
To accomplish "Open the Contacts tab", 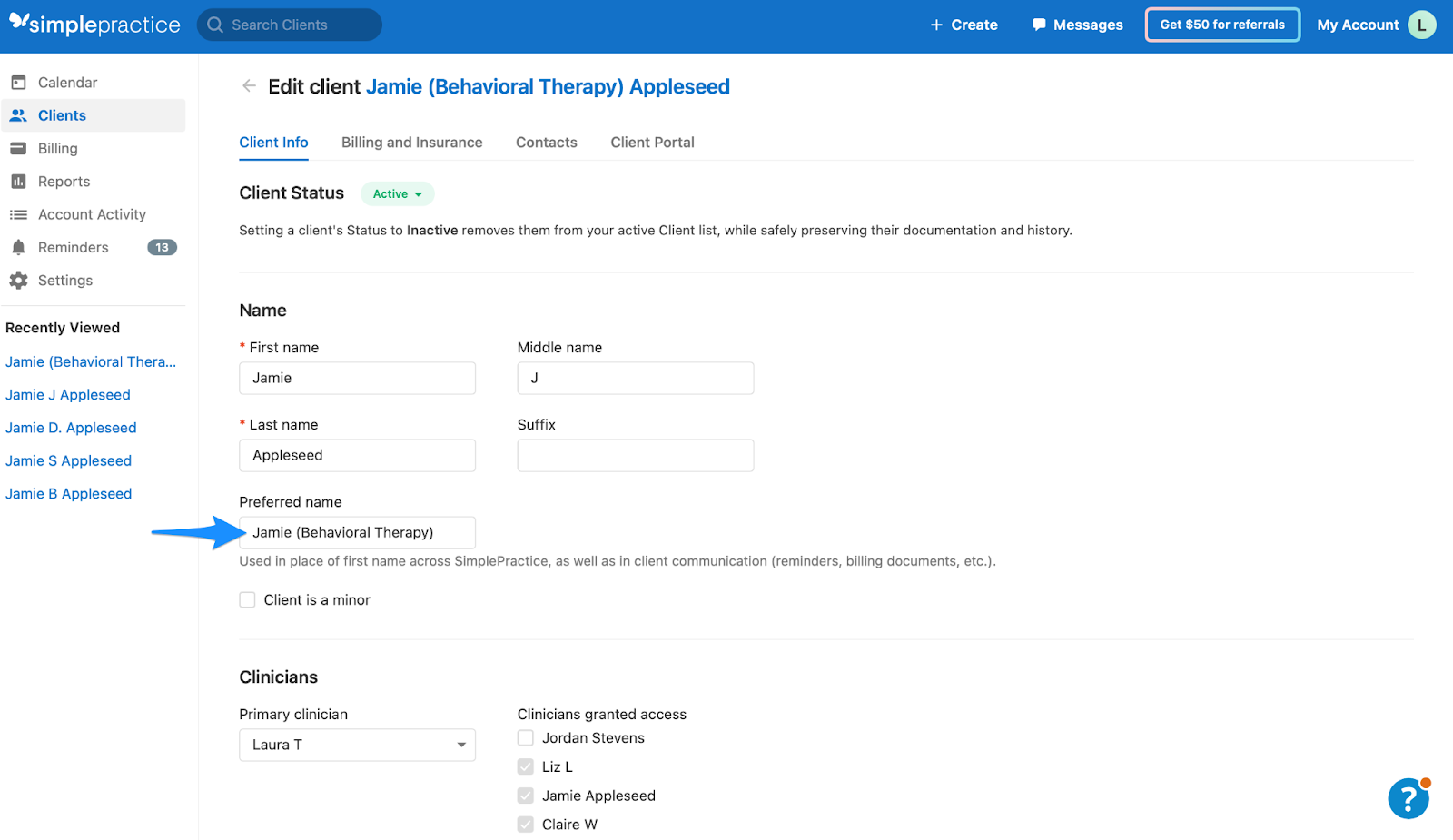I will point(545,142).
